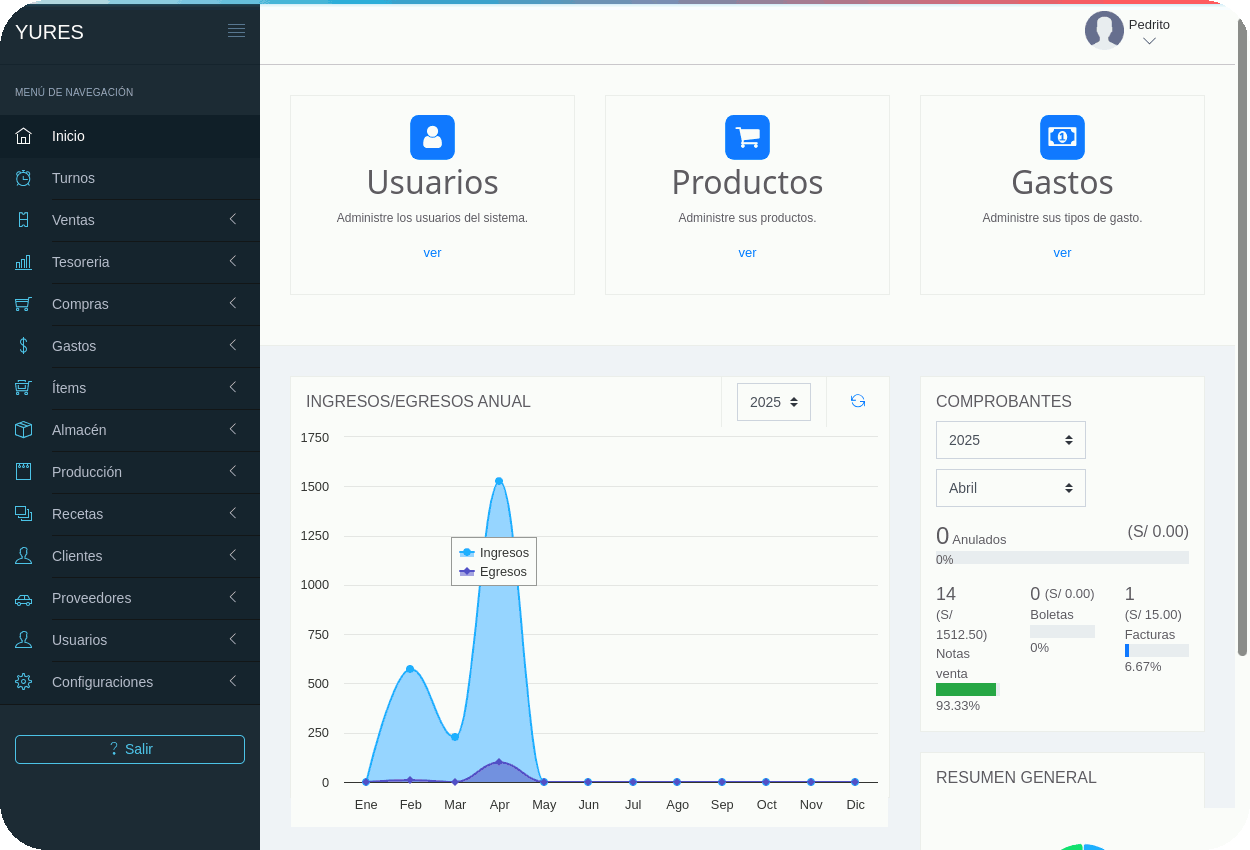Expand the Ventas submenu chevron

coord(232,219)
